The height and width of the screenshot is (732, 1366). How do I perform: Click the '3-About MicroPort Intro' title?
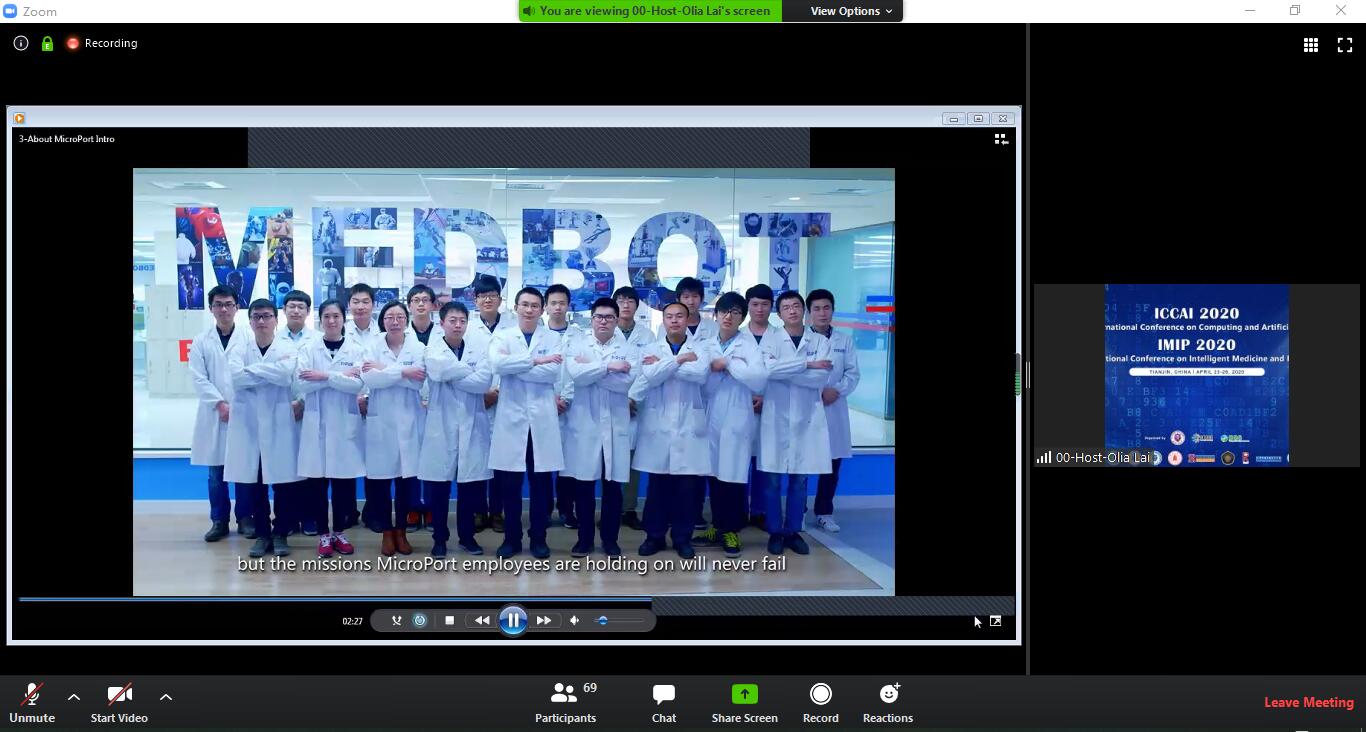[x=67, y=139]
